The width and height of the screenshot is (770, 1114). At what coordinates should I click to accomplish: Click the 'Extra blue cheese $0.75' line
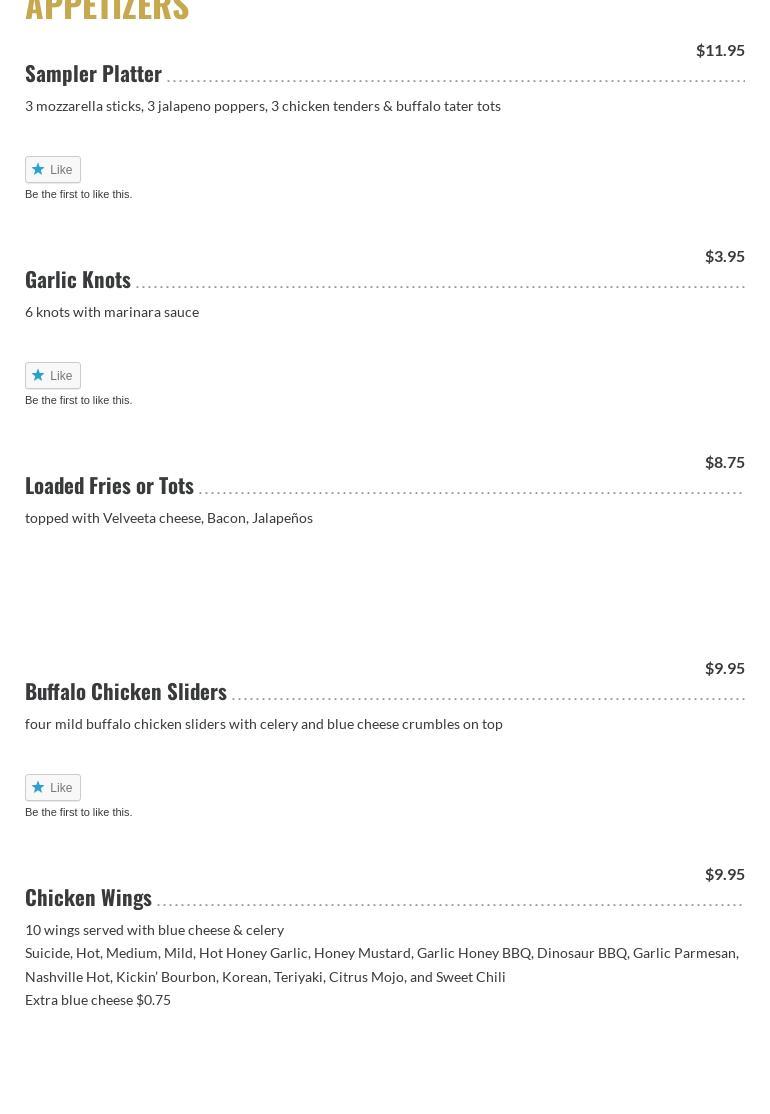pos(98,1000)
